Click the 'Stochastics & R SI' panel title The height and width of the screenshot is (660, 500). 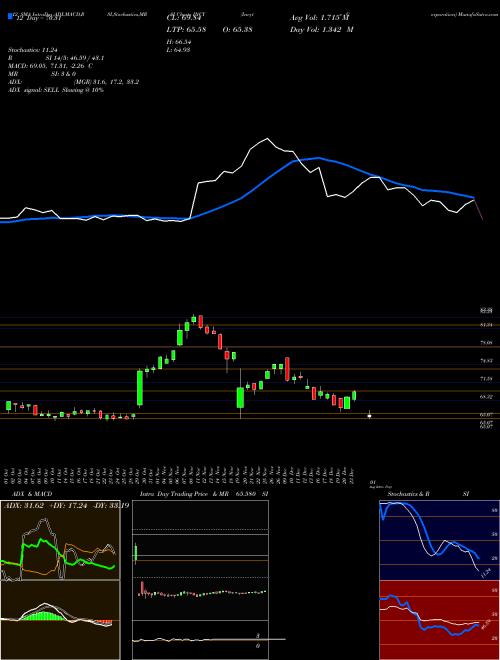428,494
